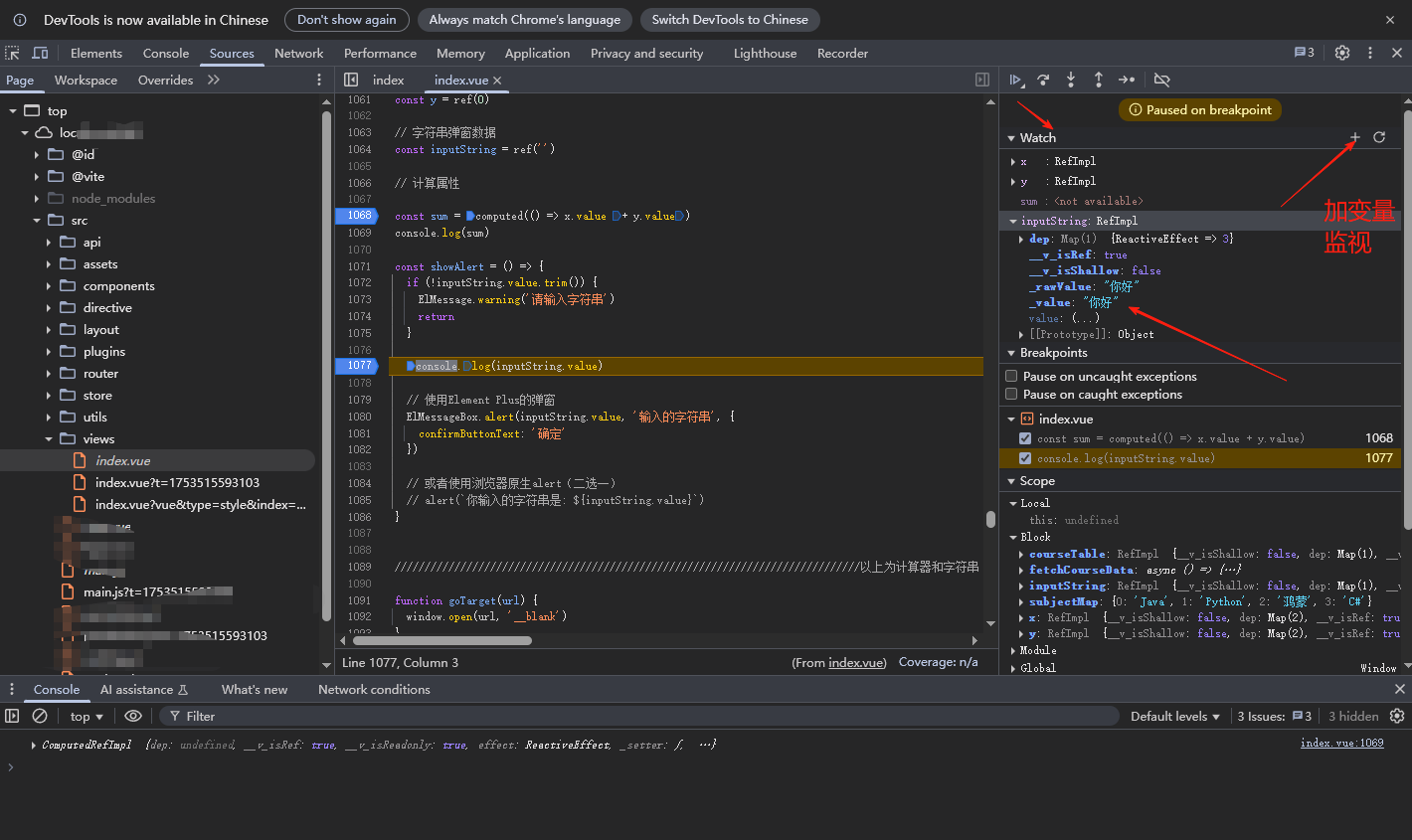
Task: Resume script execution
Action: pos(1016,80)
